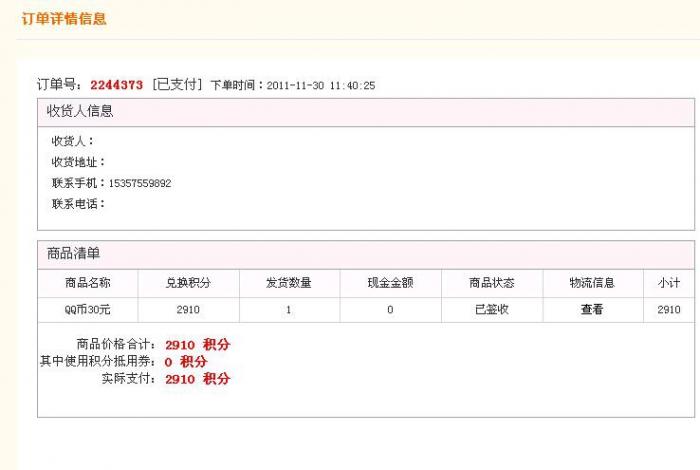Click the 联系手机： label
Viewport: 700px width, 470px height.
click(79, 183)
